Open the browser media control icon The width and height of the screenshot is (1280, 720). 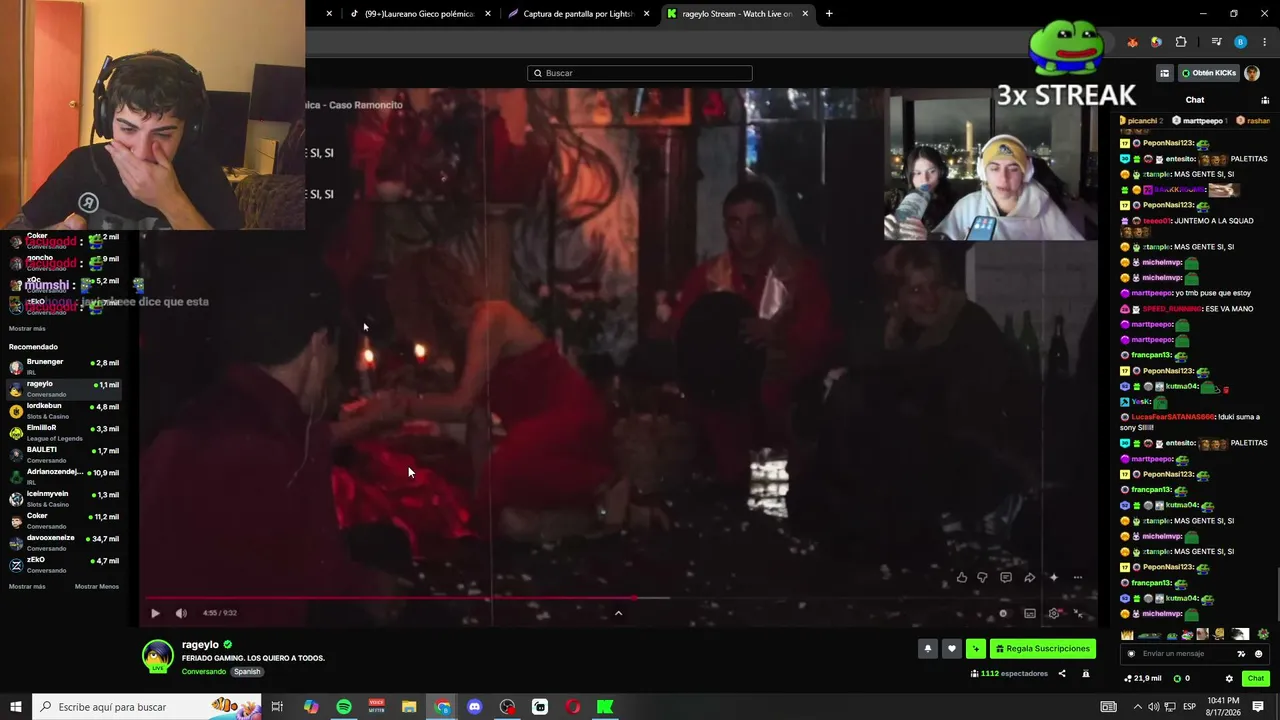coord(1216,42)
